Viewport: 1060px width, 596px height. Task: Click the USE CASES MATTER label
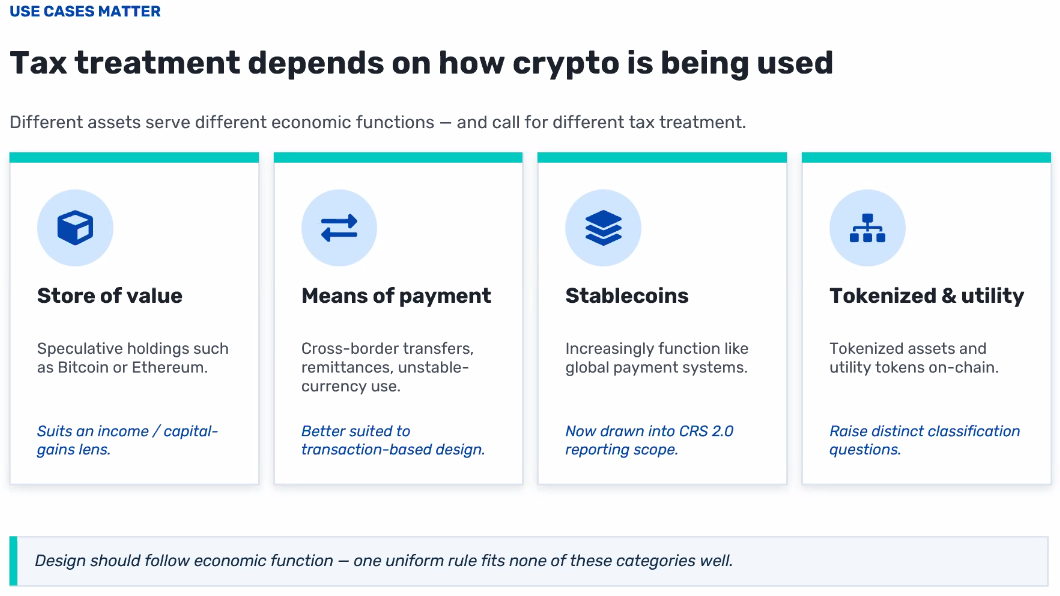pyautogui.click(x=85, y=11)
